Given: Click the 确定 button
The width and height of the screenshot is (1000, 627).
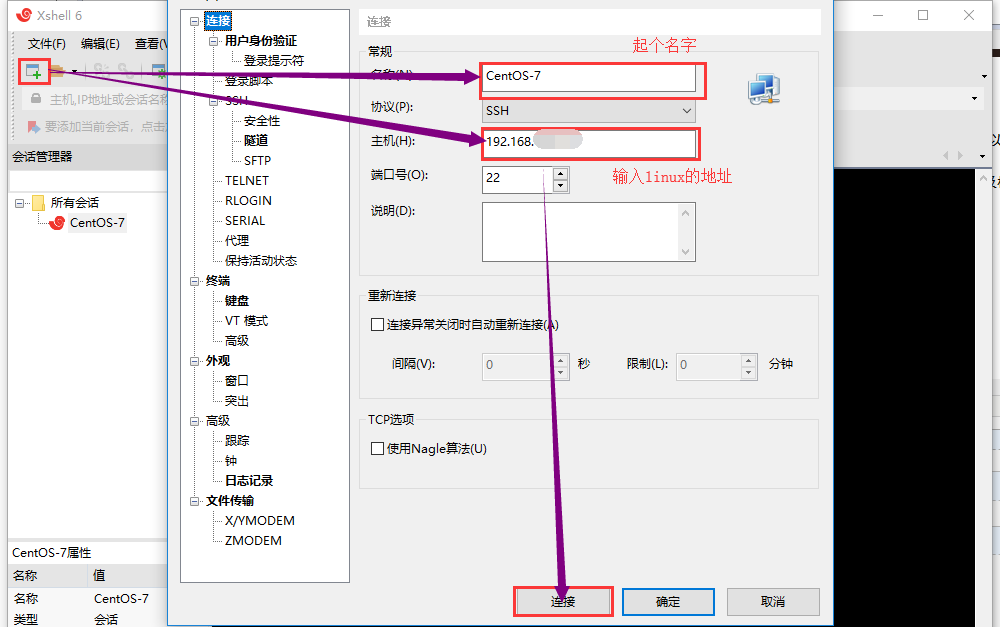Looking at the screenshot, I should click(x=668, y=601).
